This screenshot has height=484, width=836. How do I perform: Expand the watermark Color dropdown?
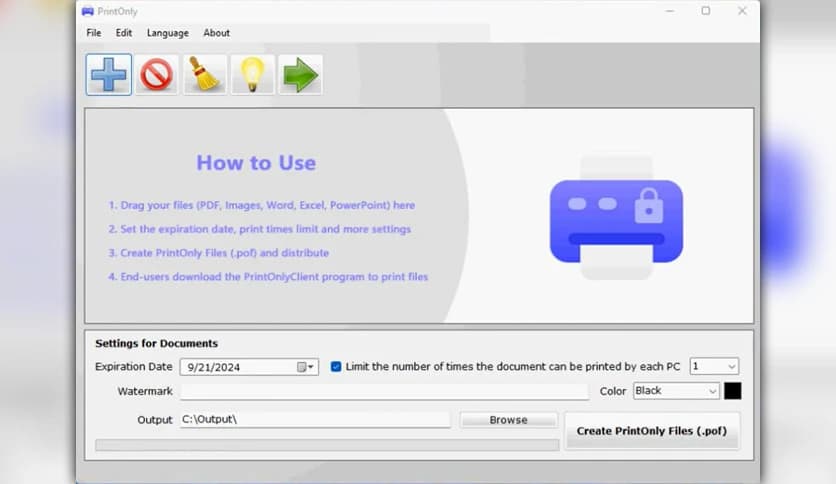711,391
